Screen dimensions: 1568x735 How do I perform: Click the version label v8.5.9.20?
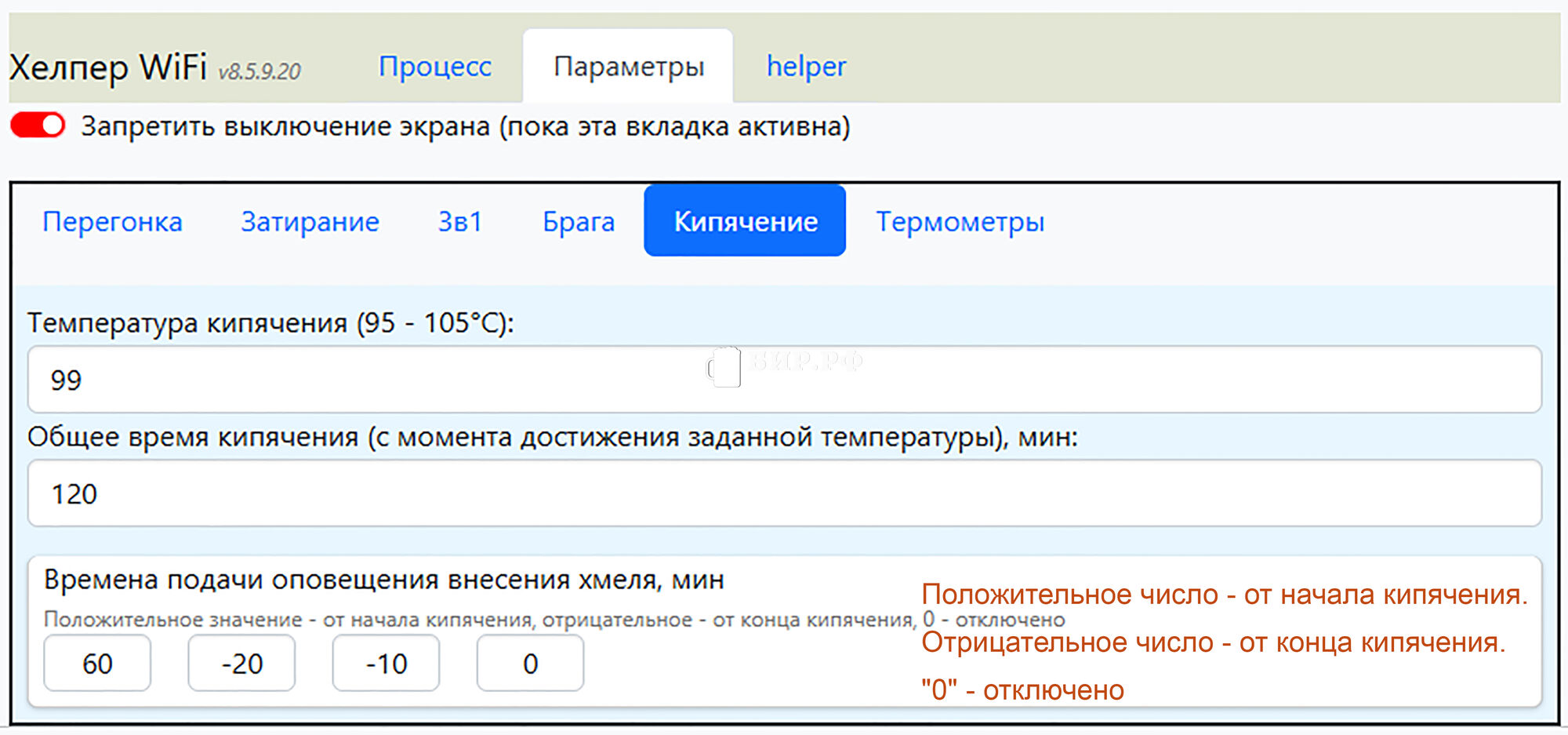[x=260, y=72]
